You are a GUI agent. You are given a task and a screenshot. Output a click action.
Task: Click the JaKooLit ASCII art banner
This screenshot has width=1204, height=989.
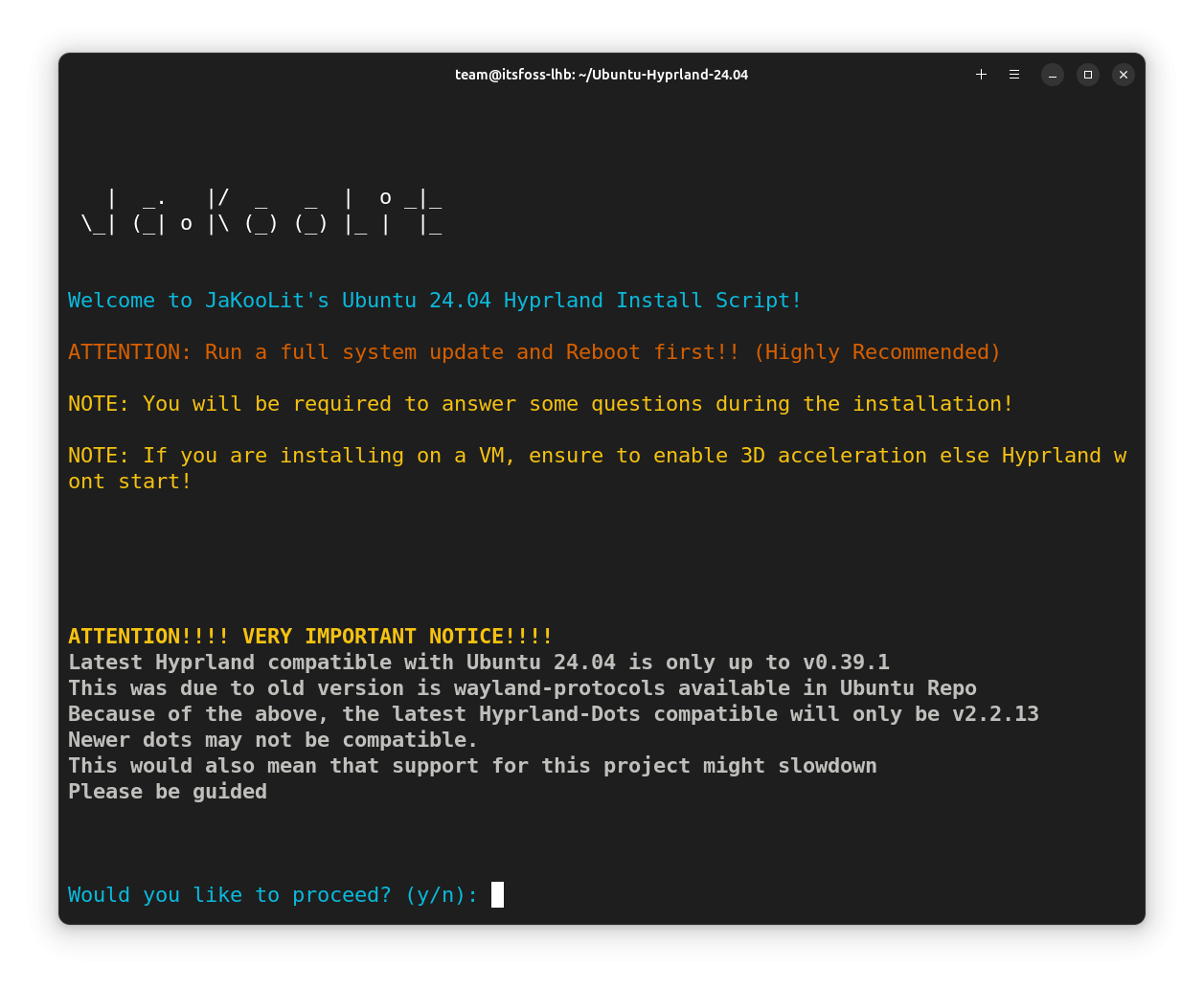(261, 212)
